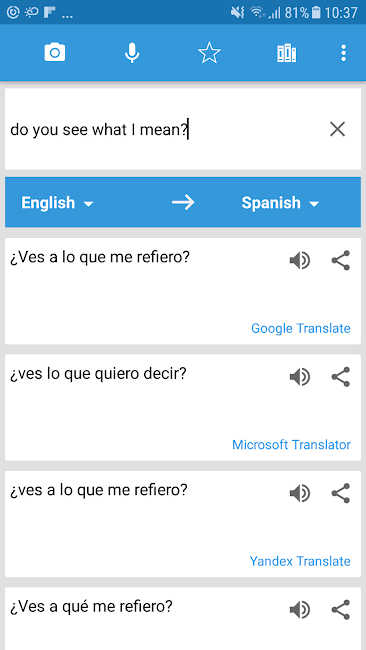Open the three-dot overflow menu
Viewport: 366px width, 650px height.
tap(343, 53)
